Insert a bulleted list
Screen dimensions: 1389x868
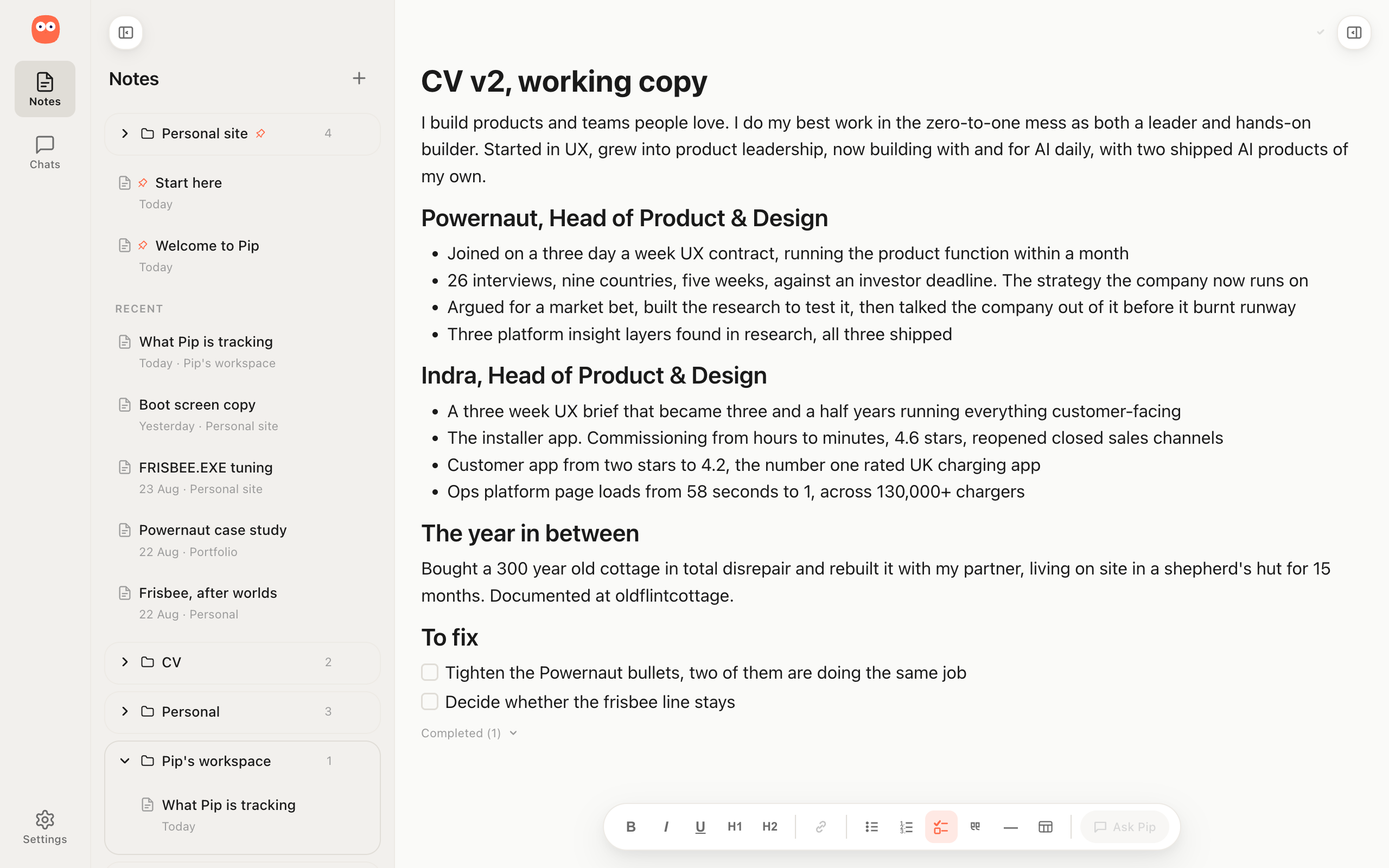tap(871, 827)
